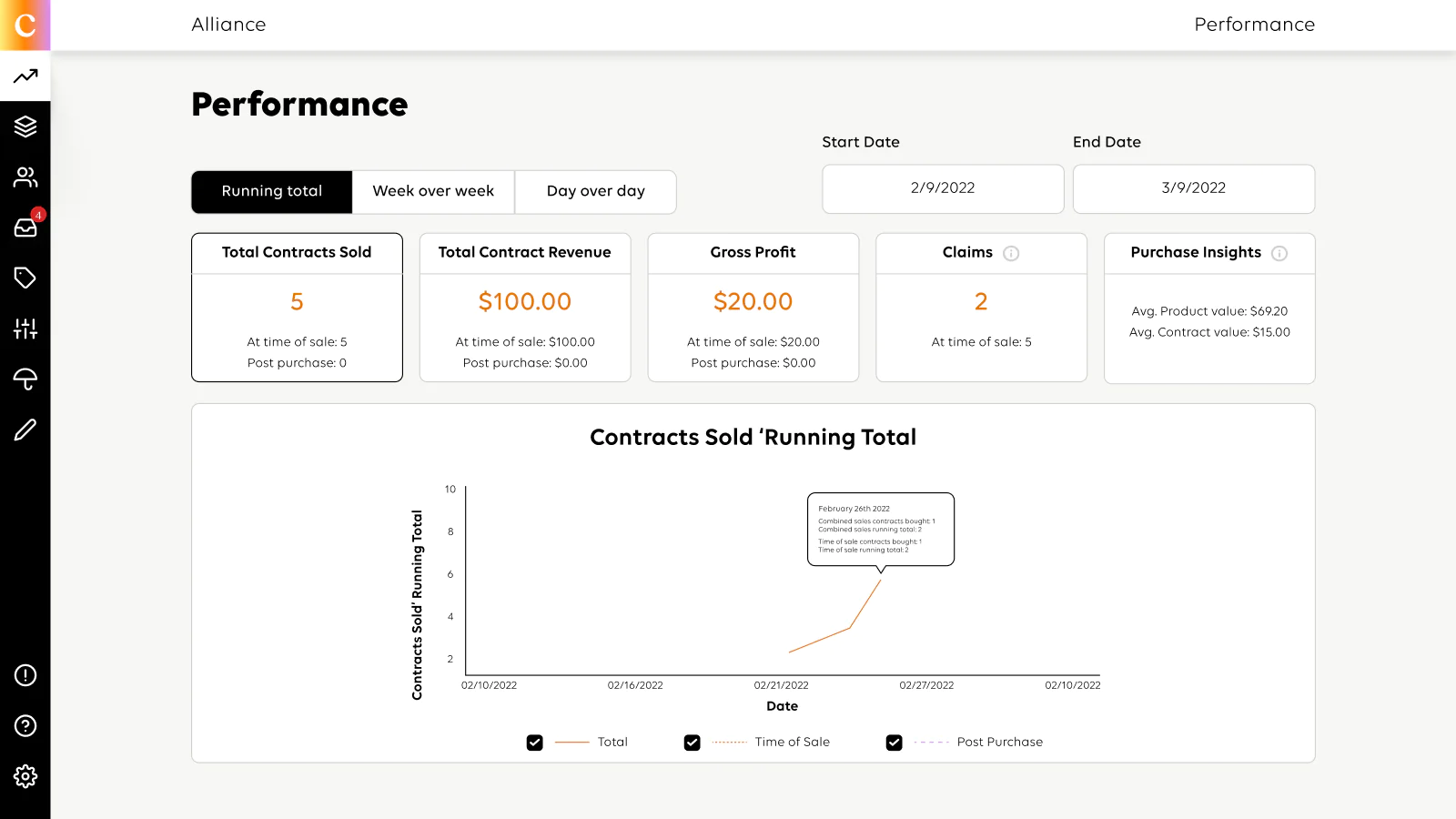1456x819 pixels.
Task: Disable the Post Purchase checkbox
Action: tap(895, 743)
